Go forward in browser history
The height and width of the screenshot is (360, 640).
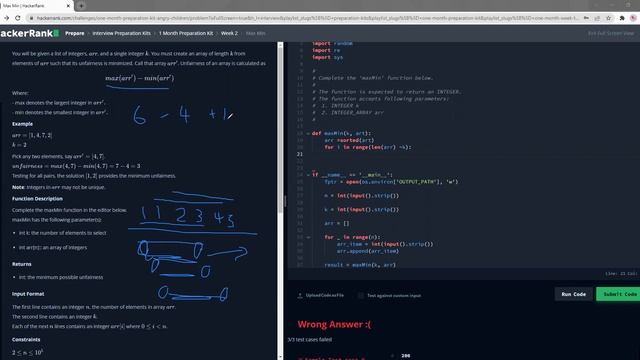pos(7,18)
